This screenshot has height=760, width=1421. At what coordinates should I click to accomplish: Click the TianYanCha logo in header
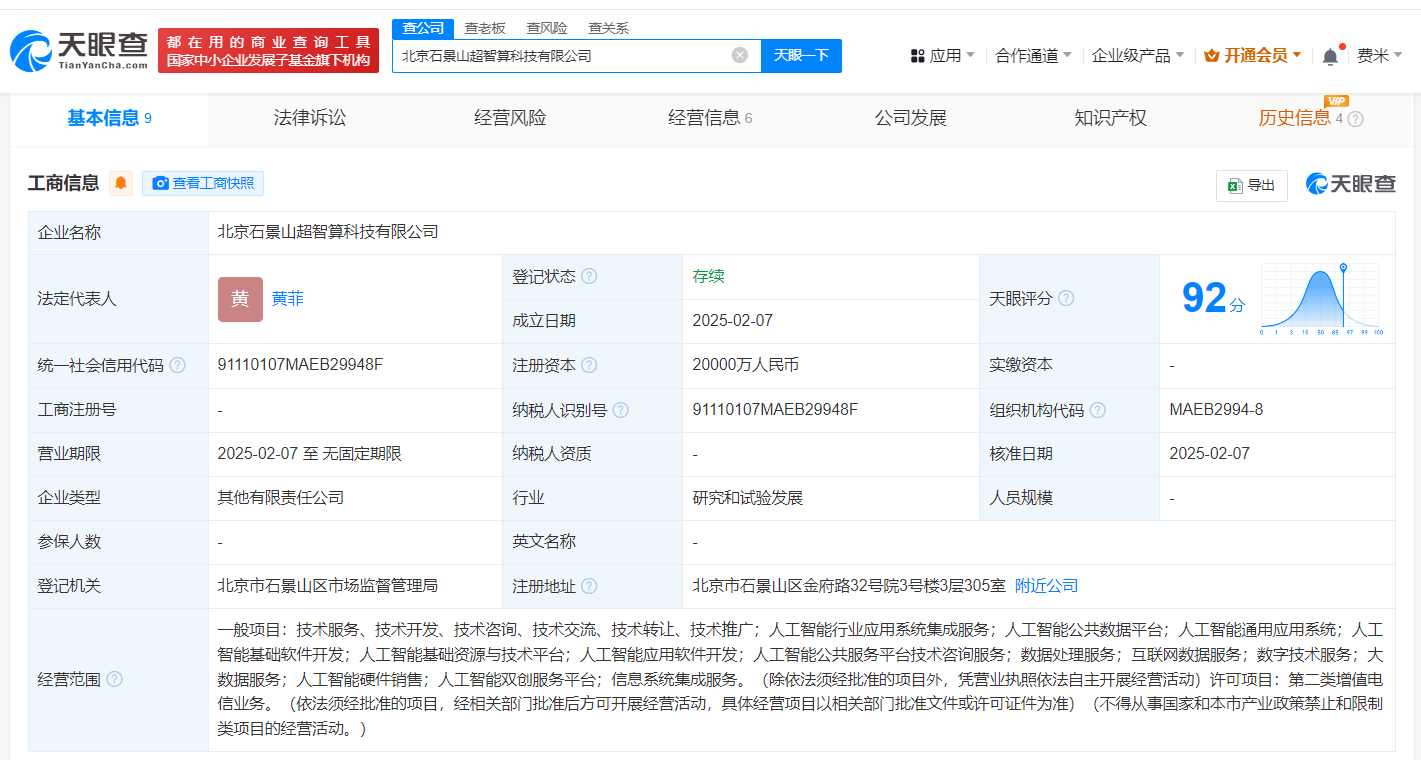(80, 50)
